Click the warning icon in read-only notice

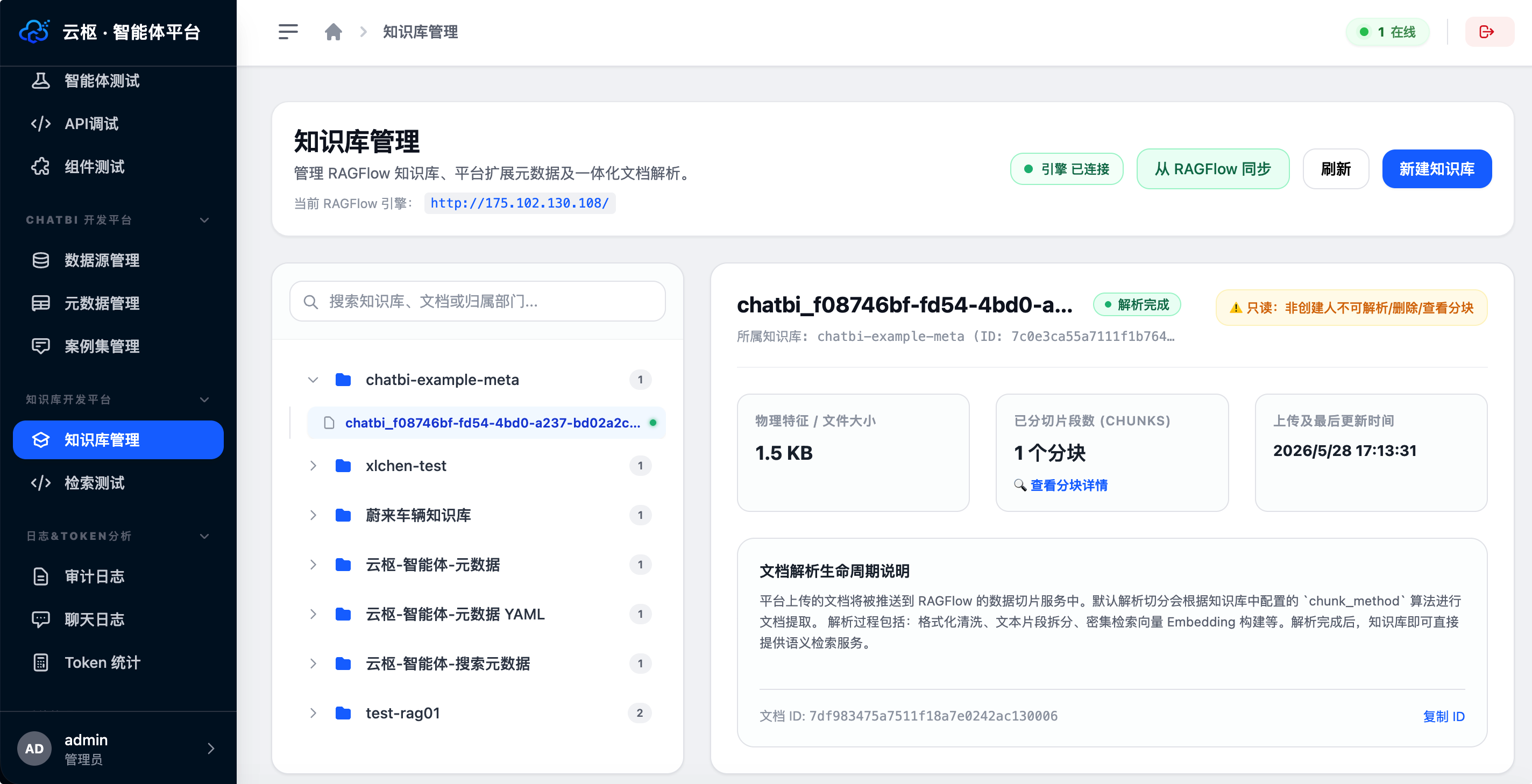click(x=1235, y=308)
